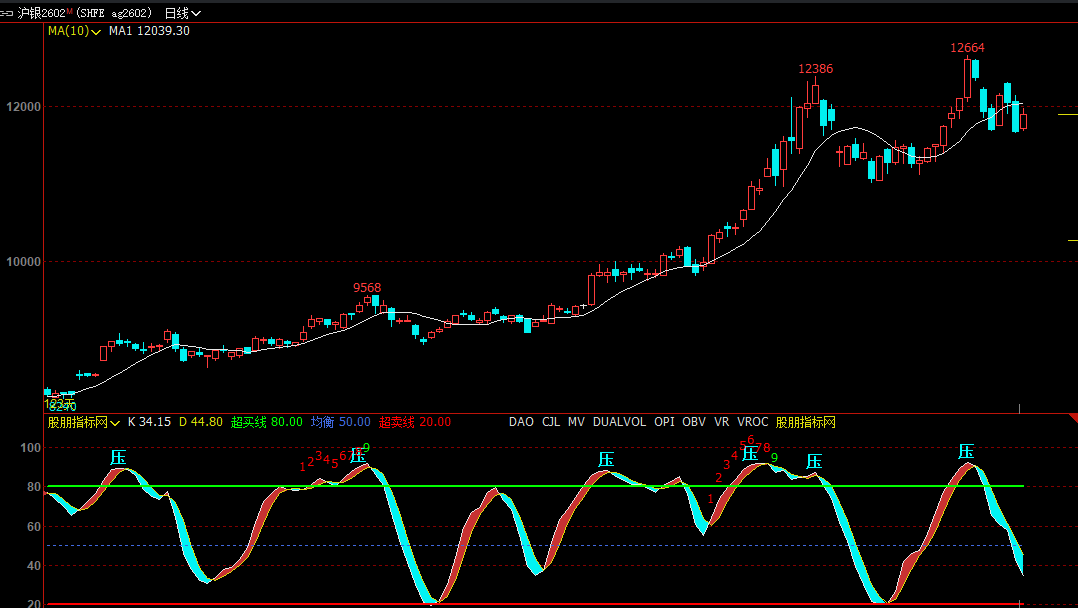Viewport: 1078px width, 608px height.
Task: Click the 均衡 50.00 label
Action: tap(340, 422)
